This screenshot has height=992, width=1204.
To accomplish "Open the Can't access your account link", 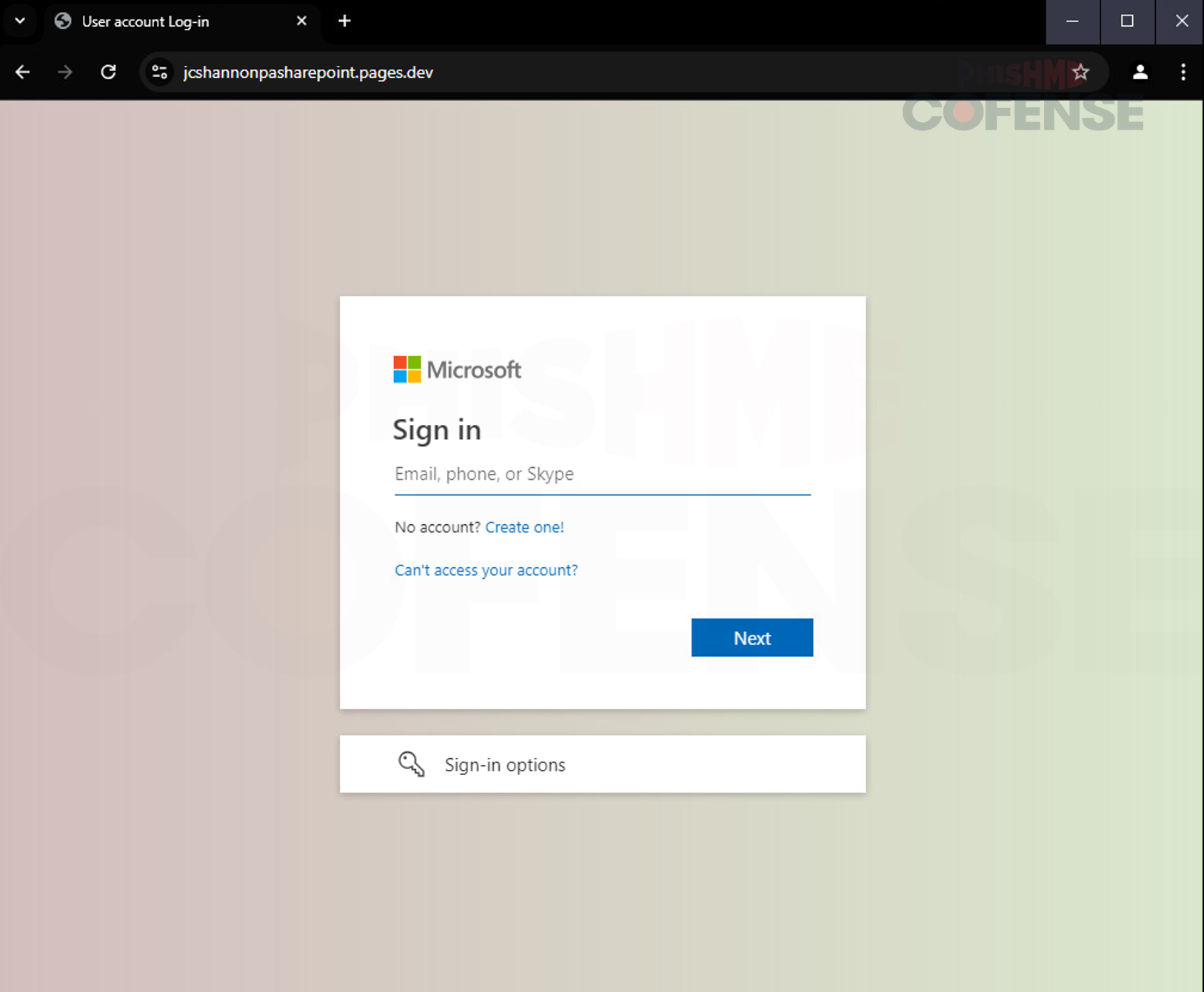I will tap(486, 570).
